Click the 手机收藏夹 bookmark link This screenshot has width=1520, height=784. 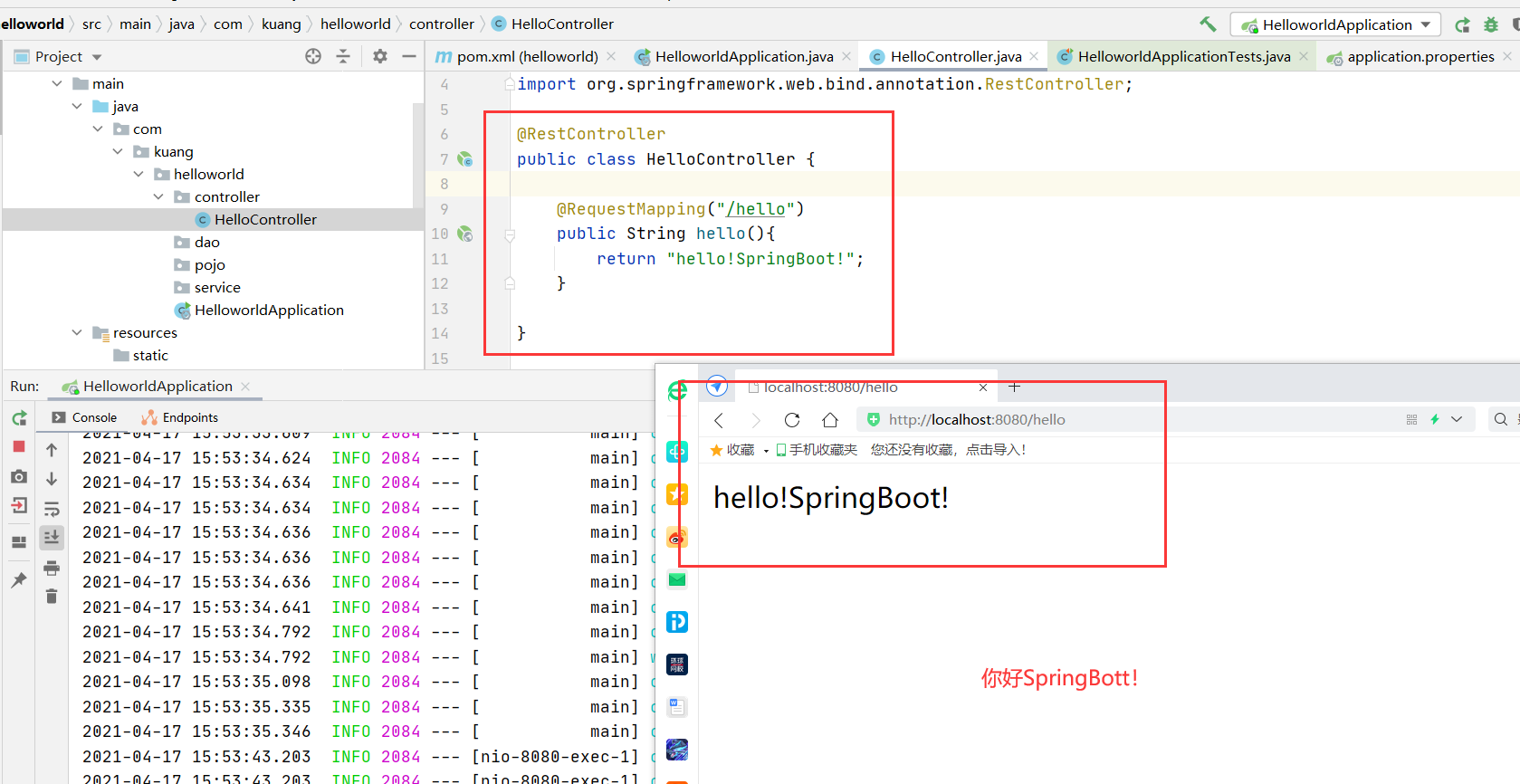tap(817, 450)
